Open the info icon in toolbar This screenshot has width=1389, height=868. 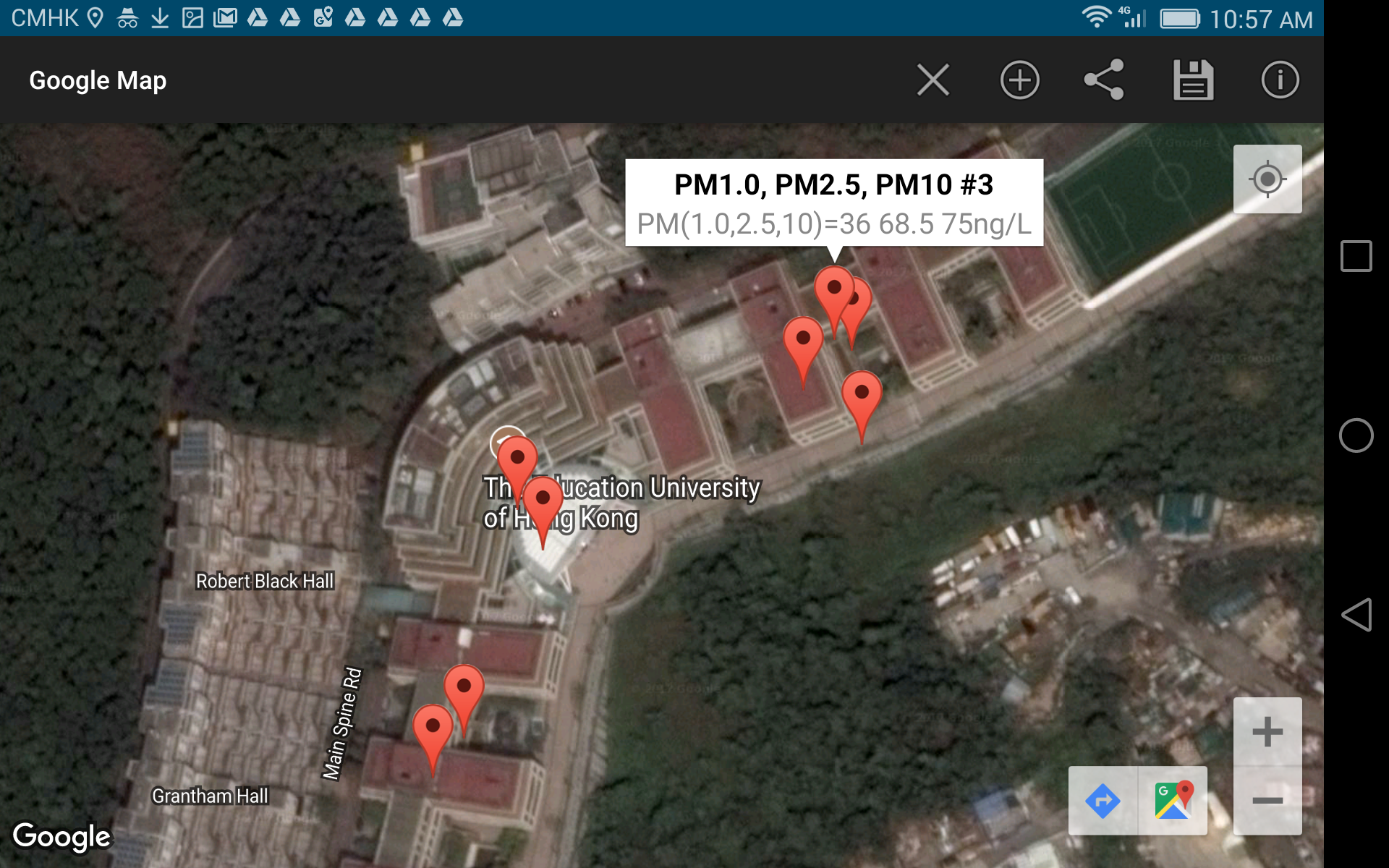[1280, 80]
